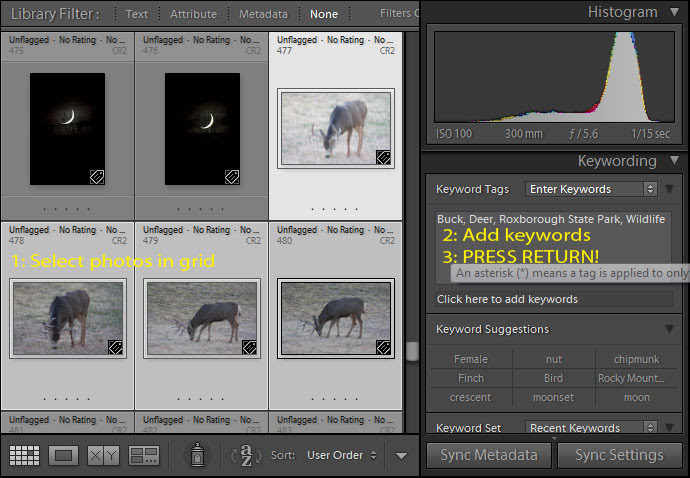This screenshot has width=690, height=478.
Task: Click keyword badge on photo 480
Action: point(383,347)
